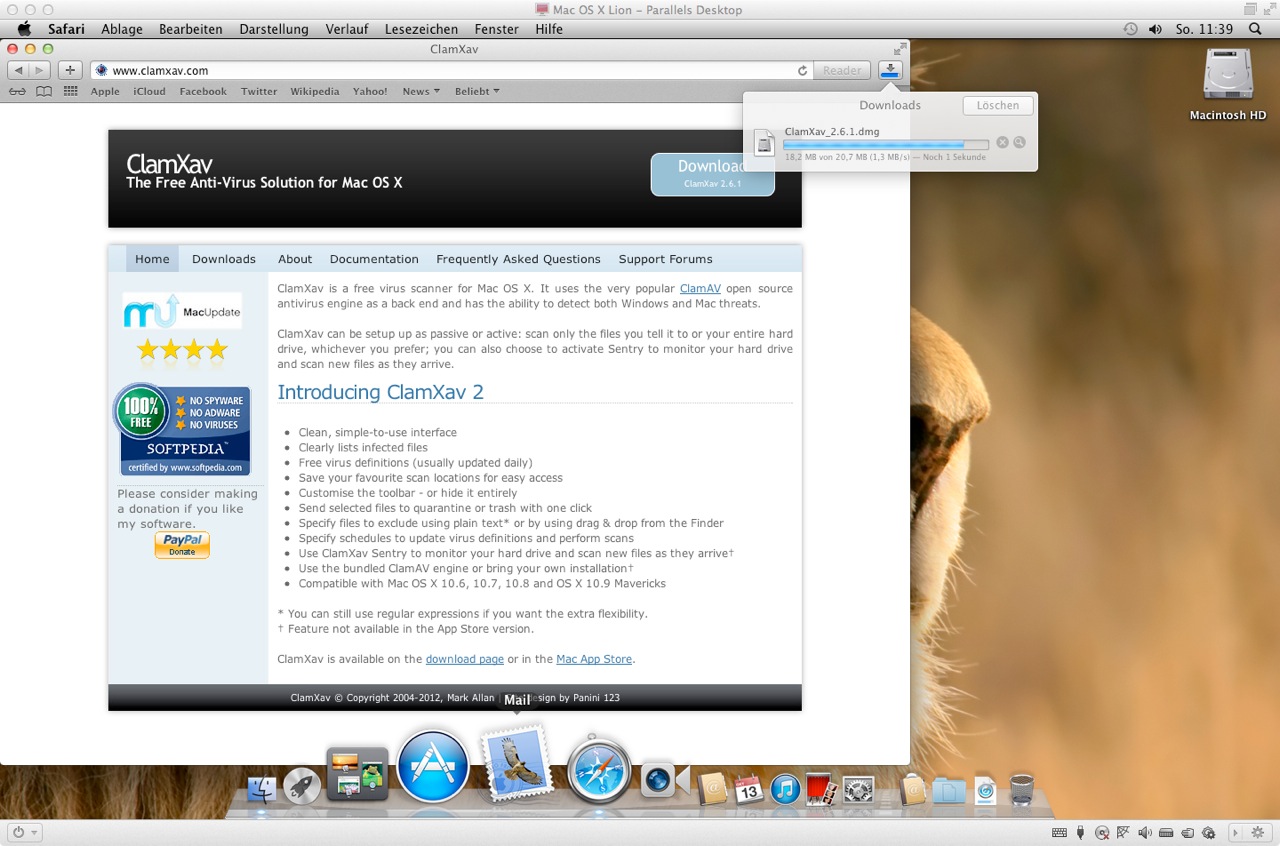Open Top Sites grid icon
The image size is (1280, 846).
tap(70, 91)
